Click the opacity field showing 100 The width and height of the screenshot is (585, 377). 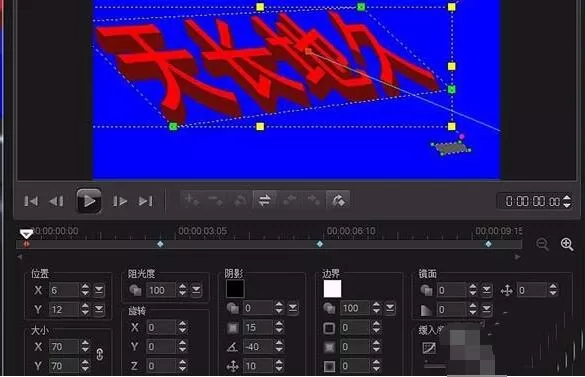tap(161, 290)
